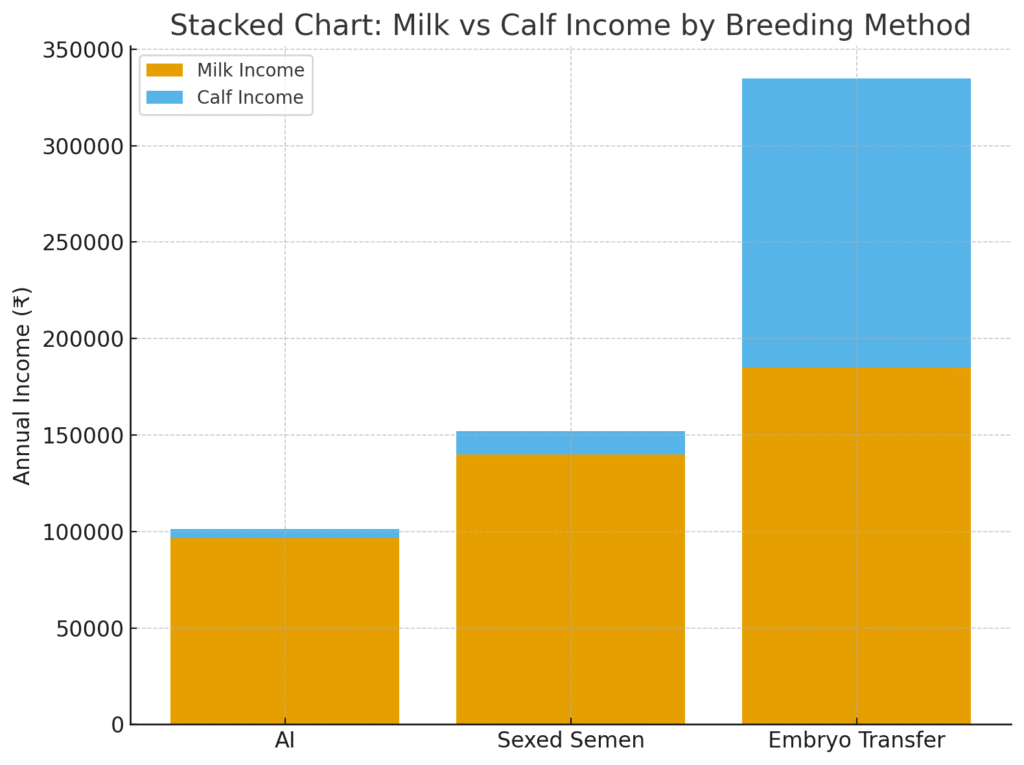This screenshot has width=1024, height=765.
Task: Select the 200000 y-axis tick label
Action: 84,339
